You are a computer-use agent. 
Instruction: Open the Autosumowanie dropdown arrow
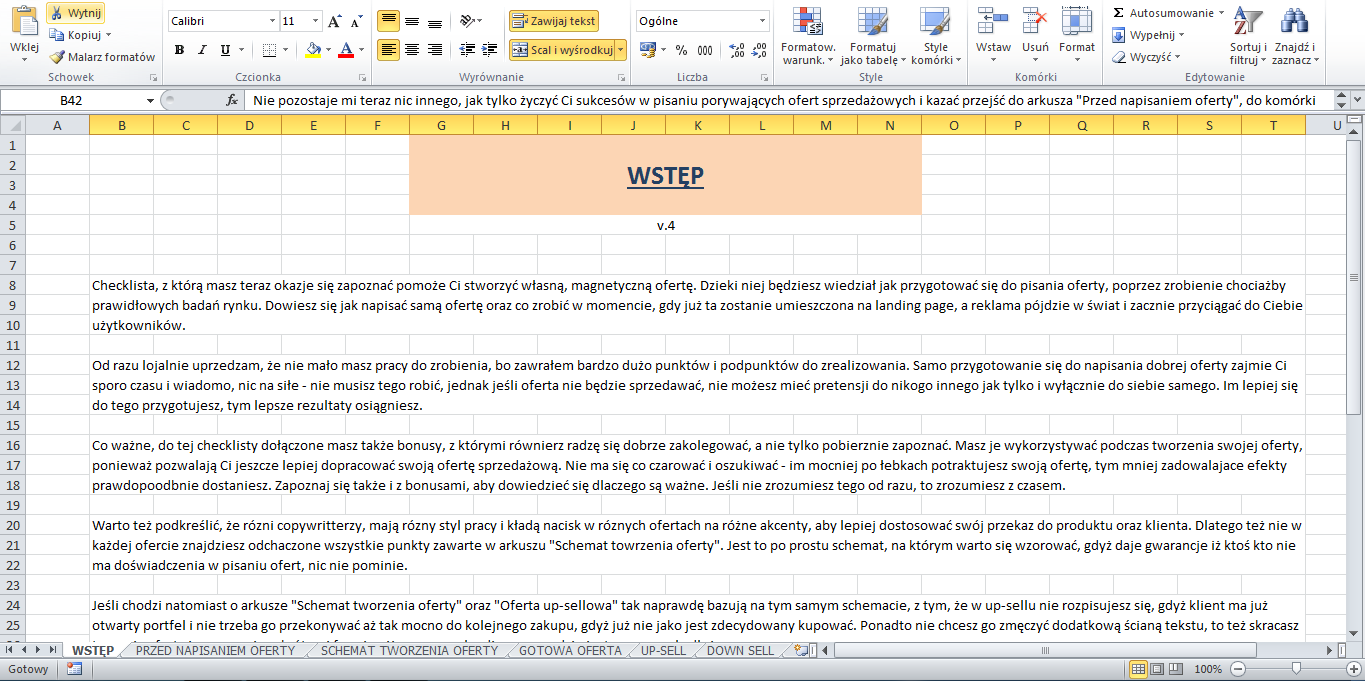(1222, 13)
